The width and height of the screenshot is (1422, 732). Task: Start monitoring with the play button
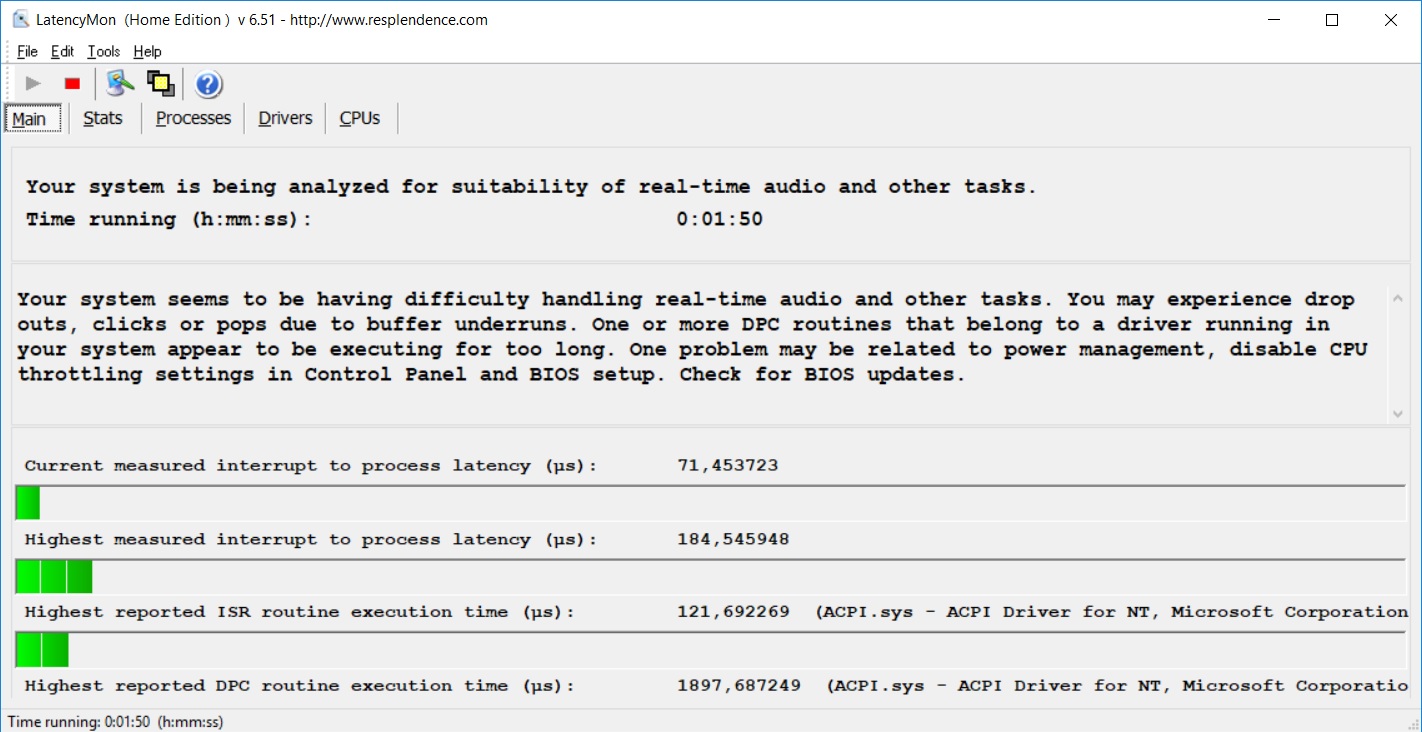click(33, 84)
